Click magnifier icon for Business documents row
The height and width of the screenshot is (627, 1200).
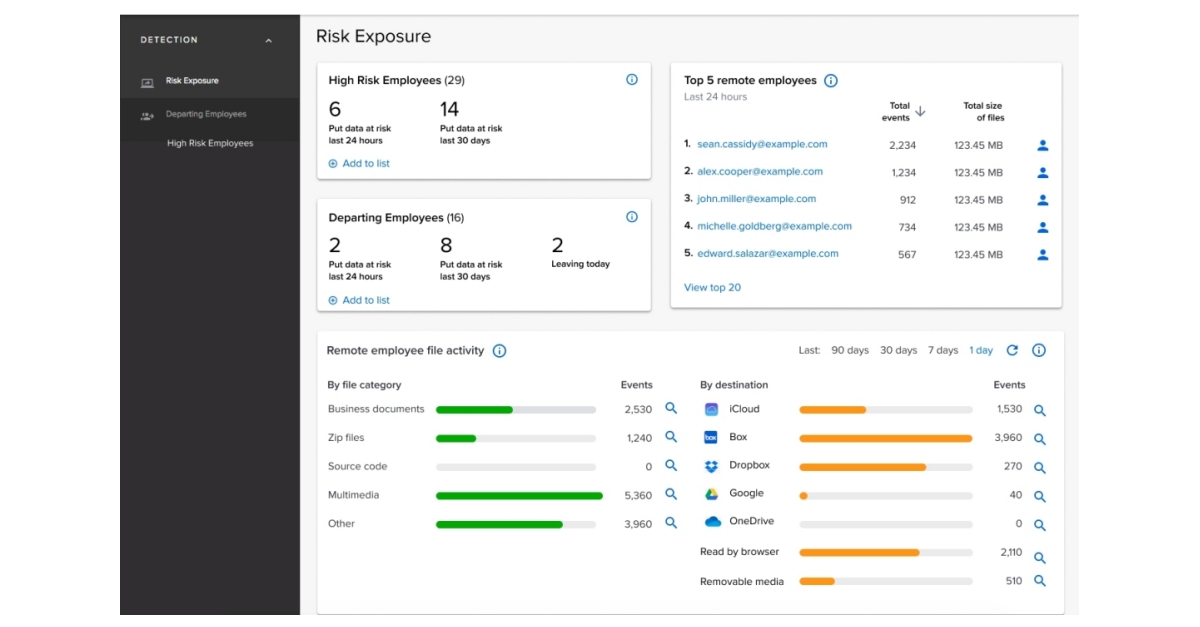point(671,409)
